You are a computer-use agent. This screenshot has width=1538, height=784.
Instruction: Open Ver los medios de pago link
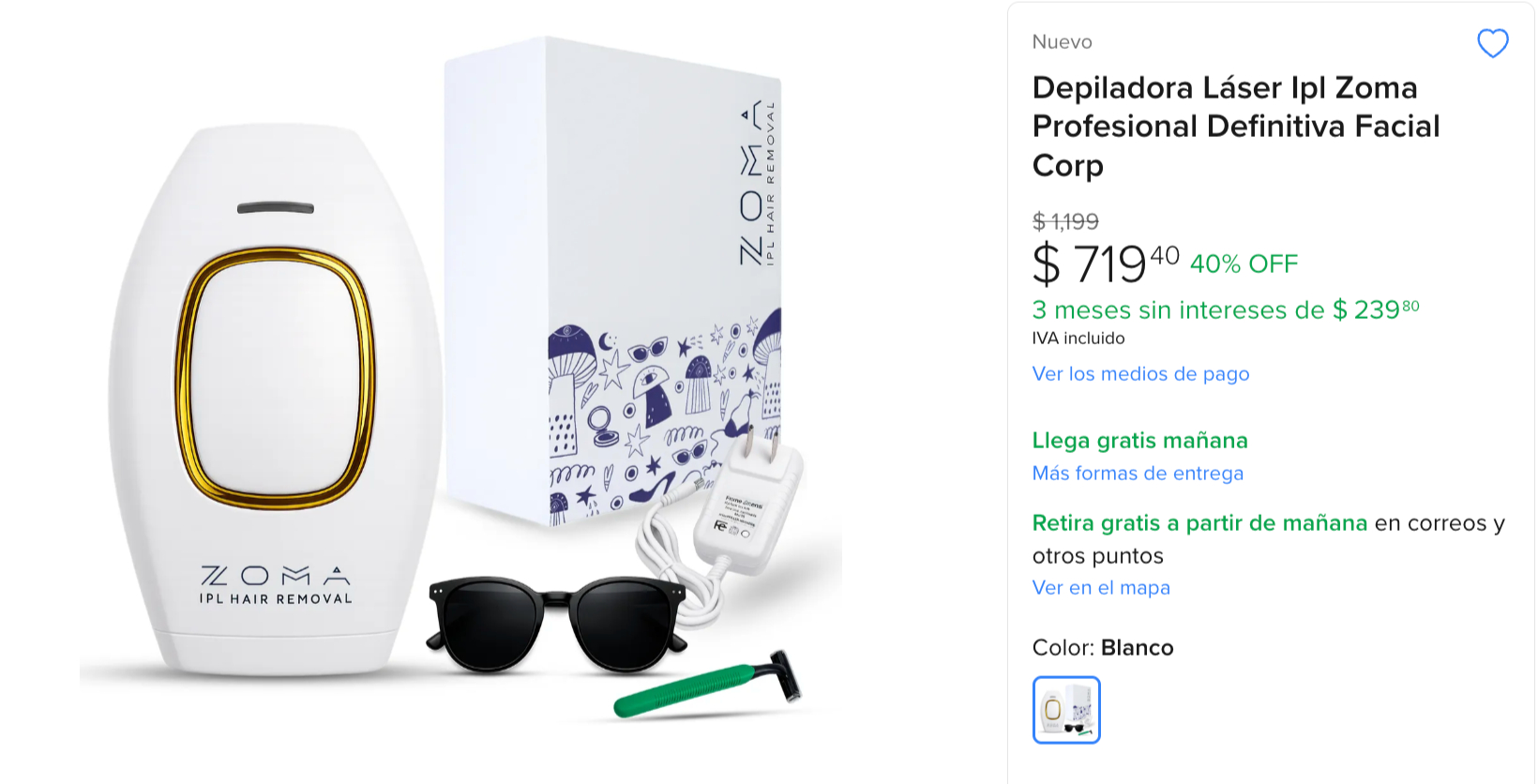pos(1140,373)
